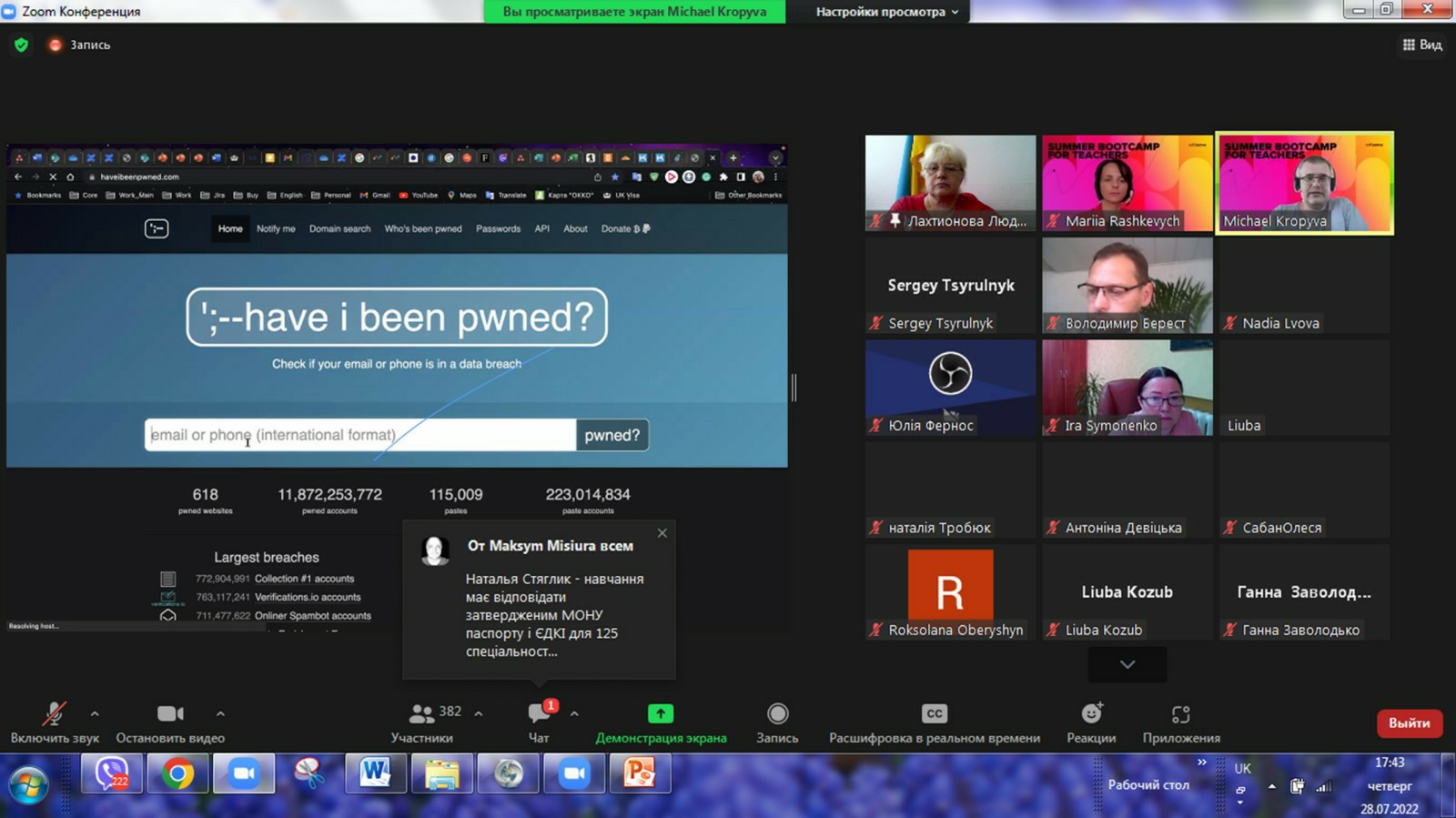Click the red Выйти button
Image resolution: width=1456 pixels, height=818 pixels.
point(1409,723)
